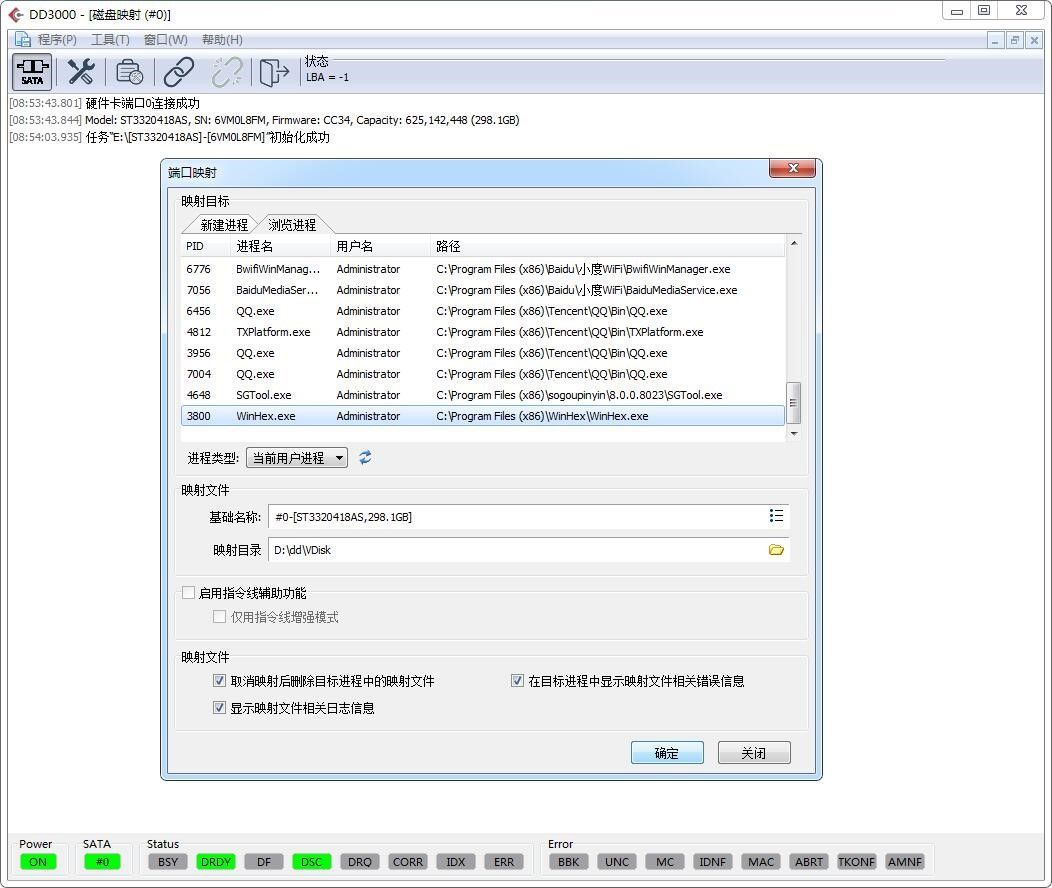Click the broken link disconnect icon
The width and height of the screenshot is (1052, 888).
tap(227, 72)
